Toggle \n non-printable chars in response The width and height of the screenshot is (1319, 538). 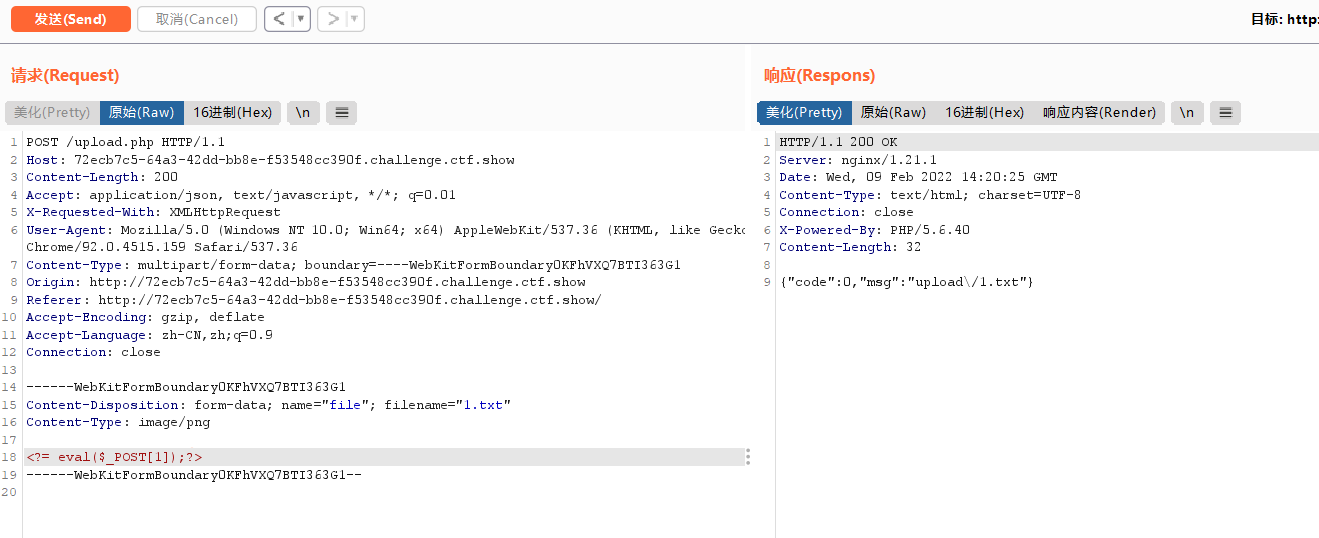pyautogui.click(x=1186, y=112)
